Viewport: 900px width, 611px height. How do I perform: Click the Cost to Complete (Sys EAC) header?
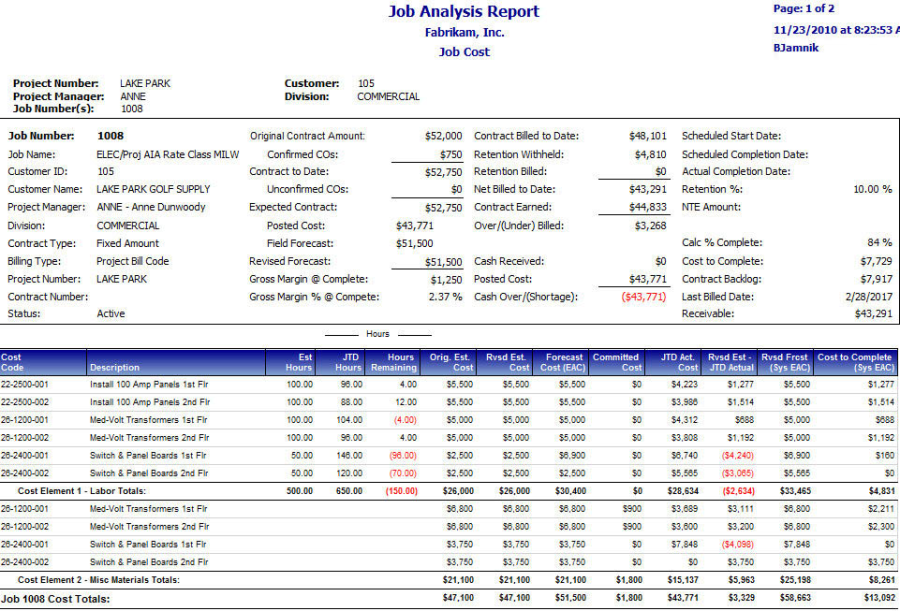tap(855, 362)
